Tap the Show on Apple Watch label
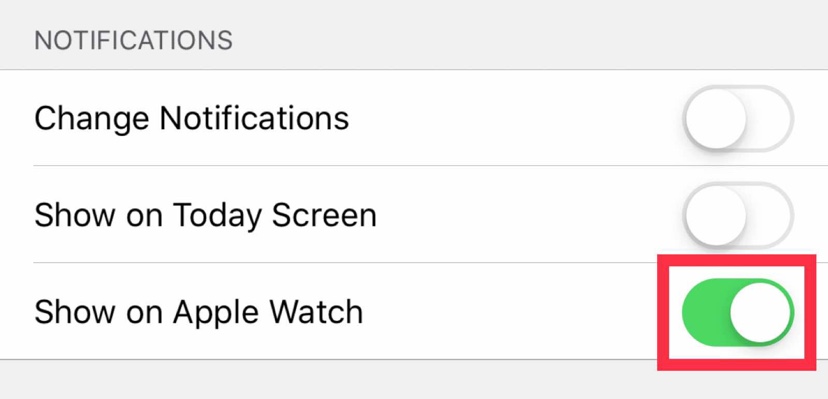The height and width of the screenshot is (399, 828). click(199, 312)
